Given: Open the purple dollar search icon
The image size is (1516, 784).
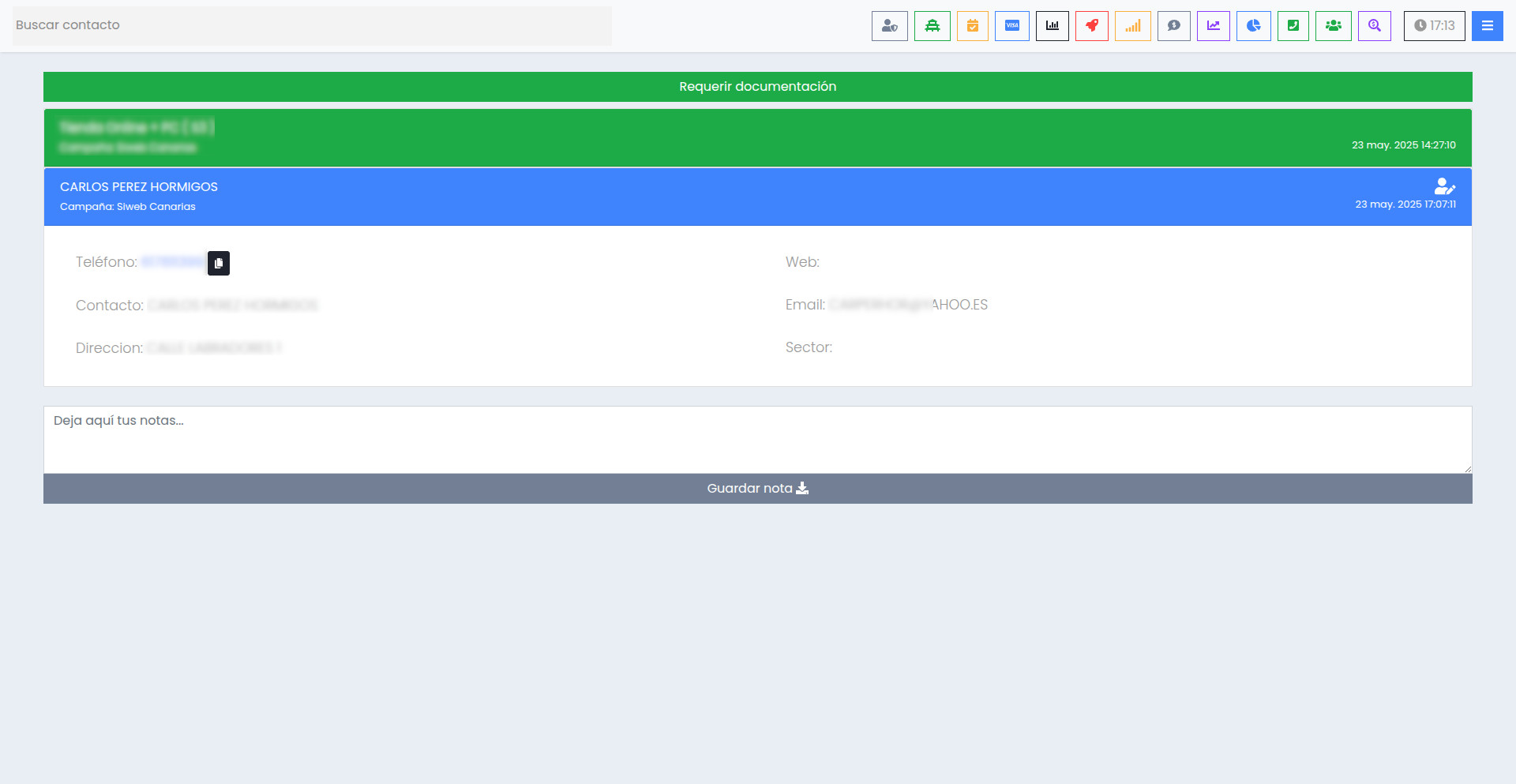Looking at the screenshot, I should tap(1374, 26).
